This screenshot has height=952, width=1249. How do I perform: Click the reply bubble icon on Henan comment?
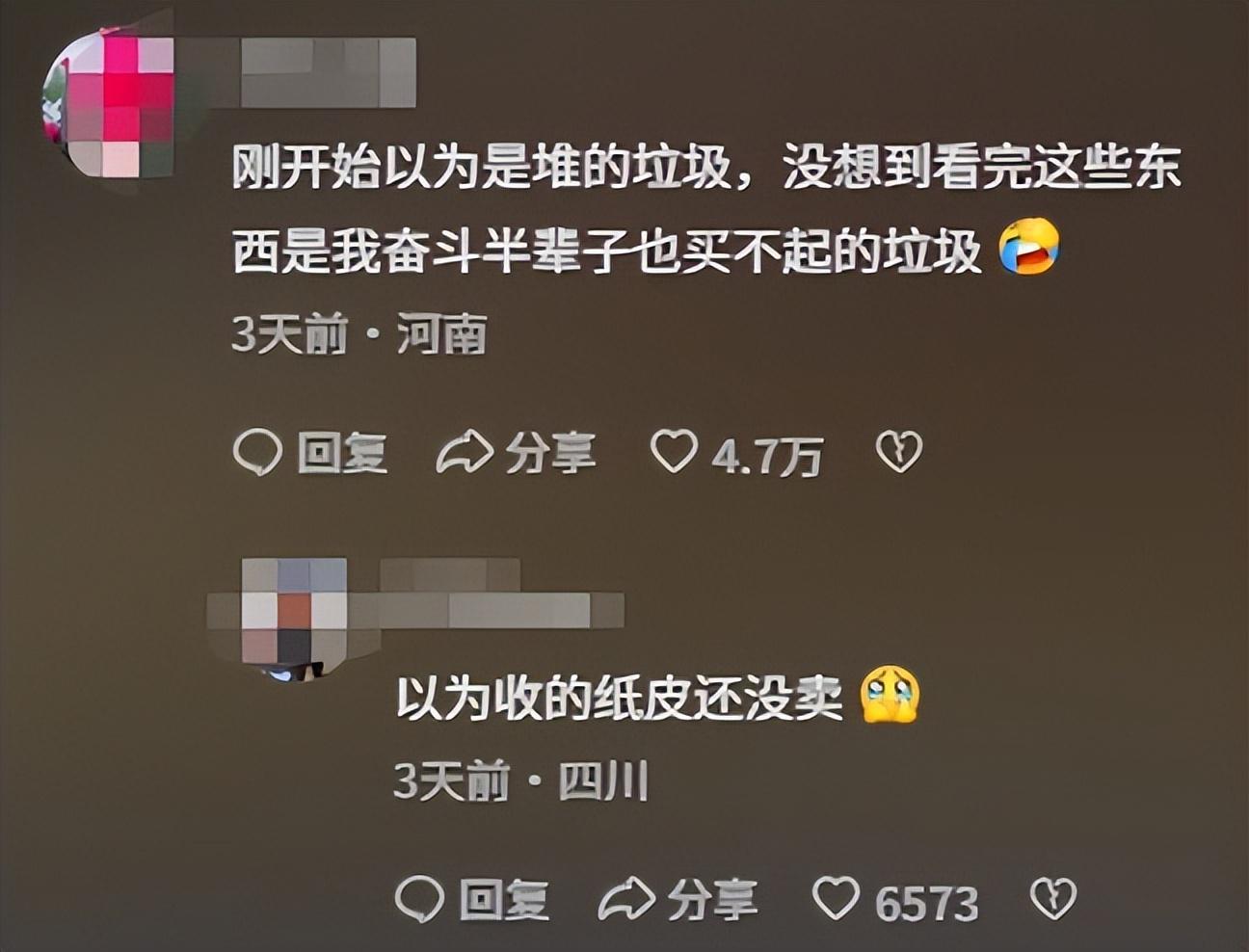[x=257, y=452]
